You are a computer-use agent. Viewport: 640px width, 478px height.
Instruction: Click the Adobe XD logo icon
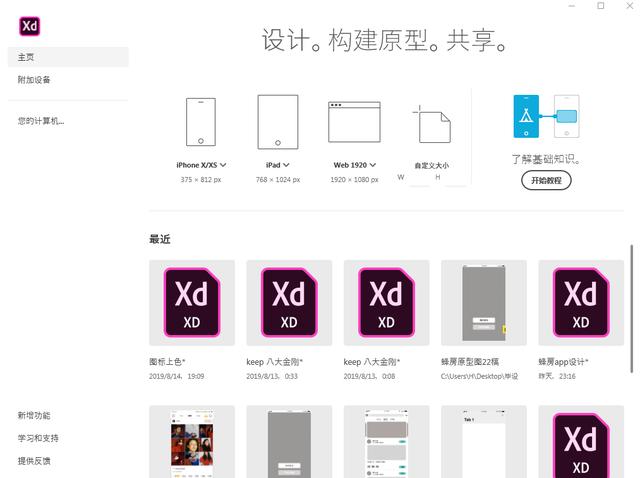[29, 27]
